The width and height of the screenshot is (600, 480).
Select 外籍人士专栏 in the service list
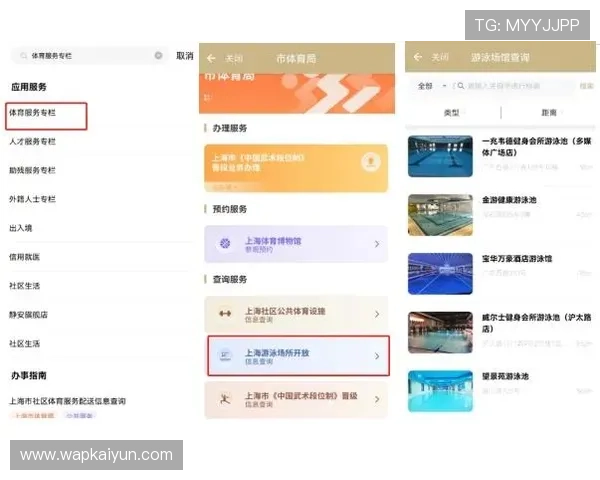(33, 199)
